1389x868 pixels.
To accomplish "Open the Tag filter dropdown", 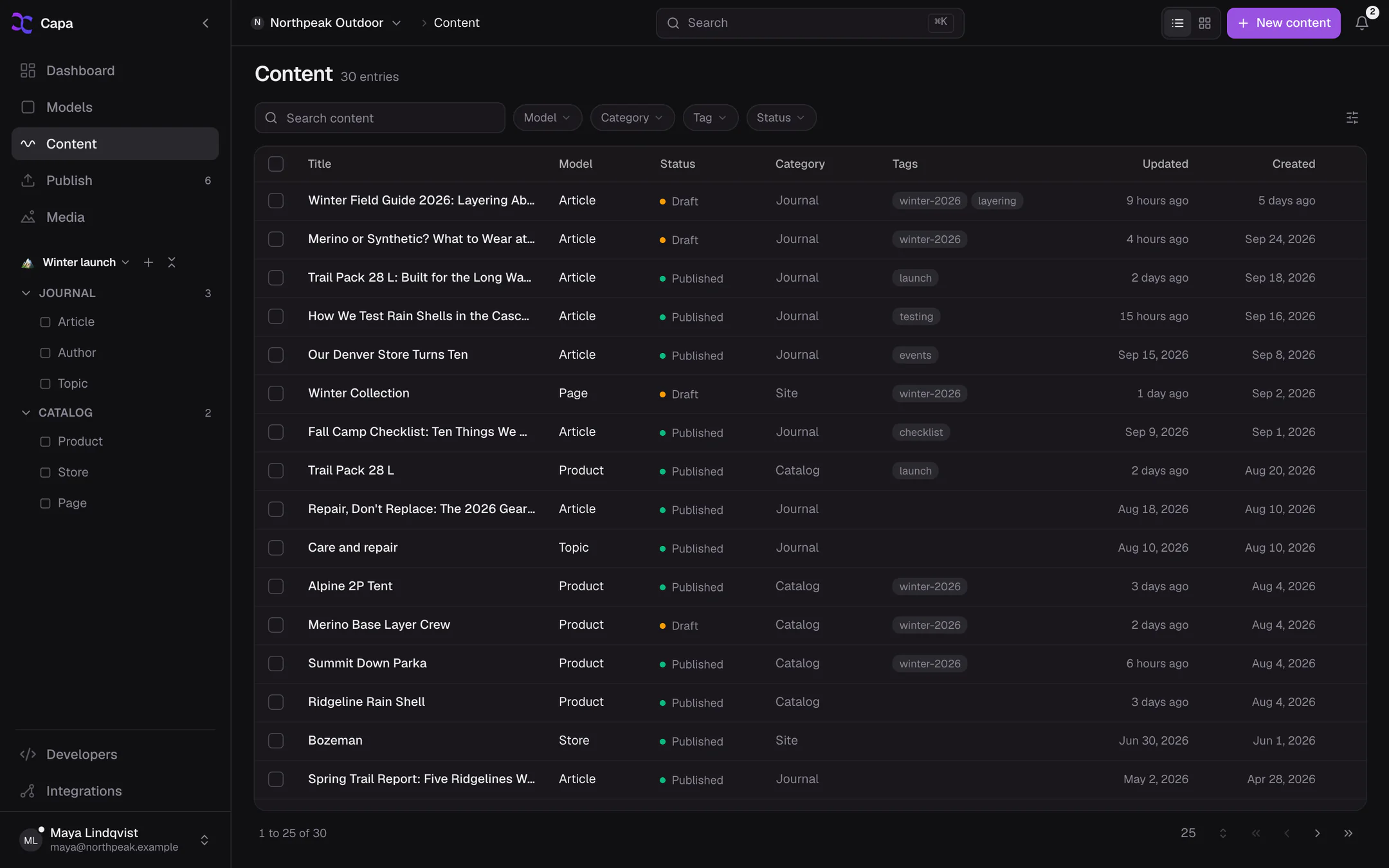I will (x=710, y=118).
